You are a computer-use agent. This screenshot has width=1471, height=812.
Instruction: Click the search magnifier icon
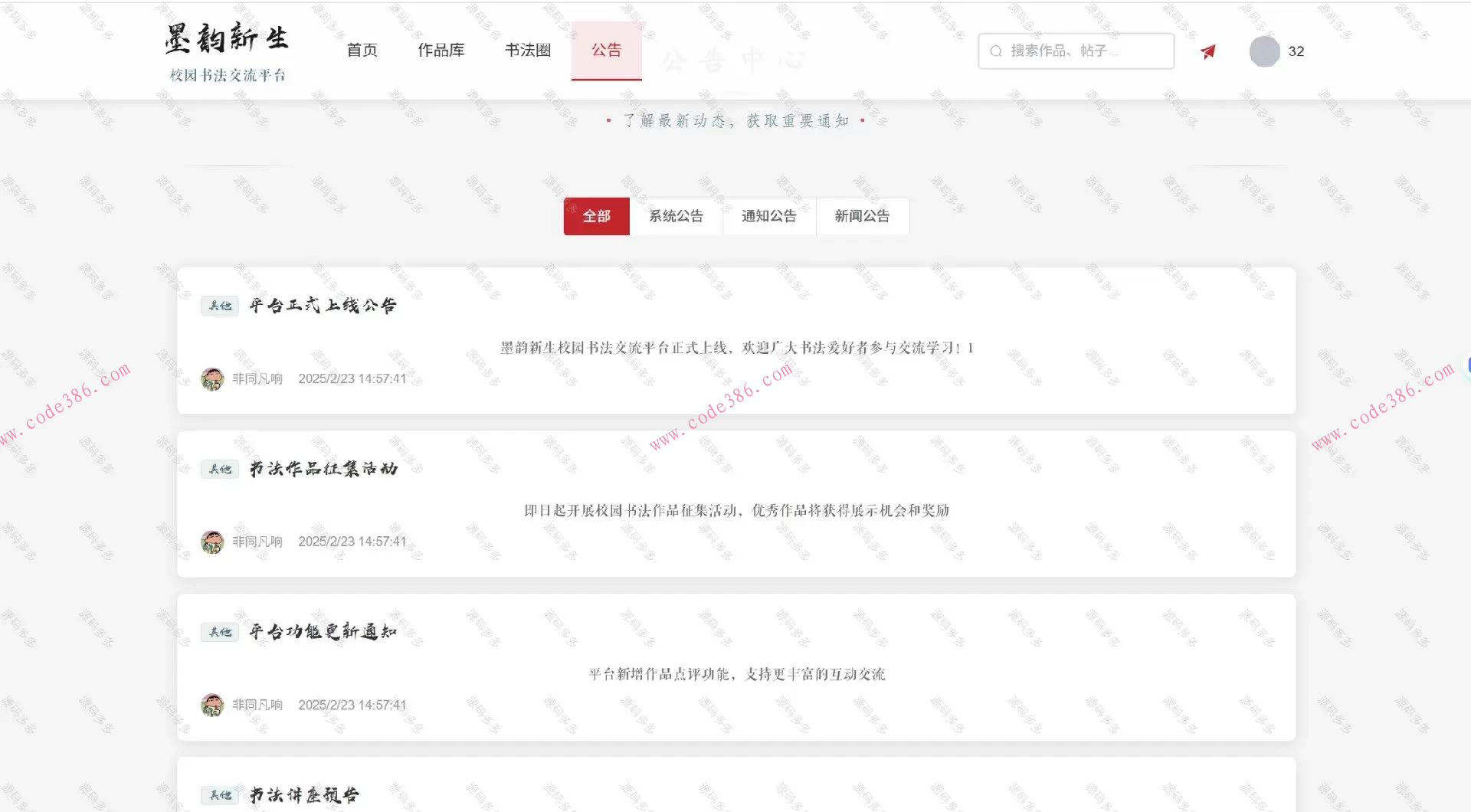(x=995, y=50)
